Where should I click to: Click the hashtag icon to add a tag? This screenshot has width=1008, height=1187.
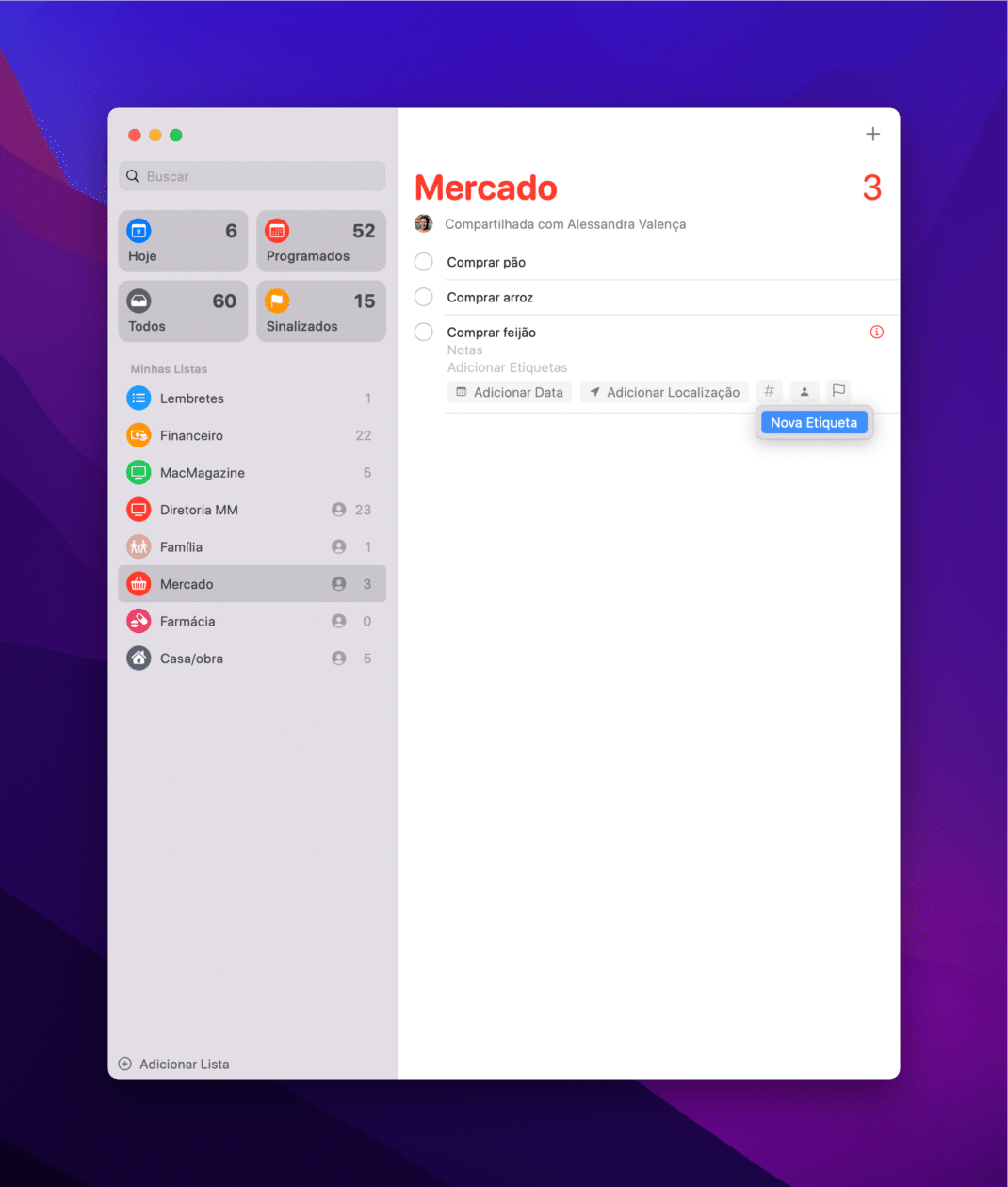click(769, 391)
